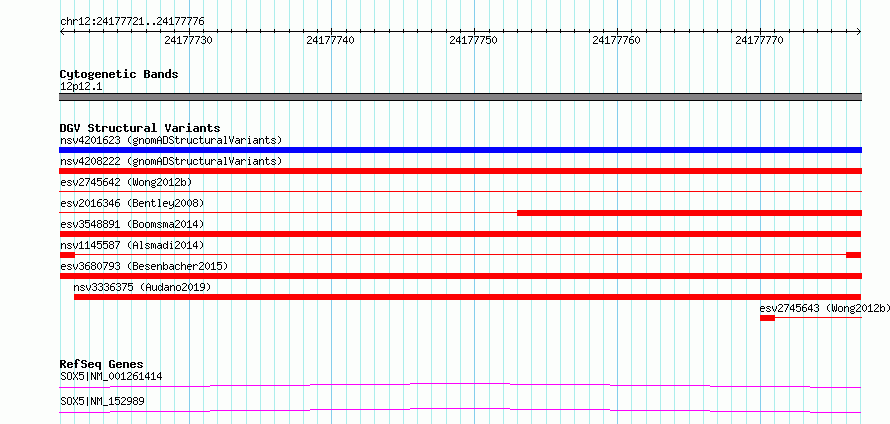The image size is (890, 424).
Task: Click the nsv4208222 variant label
Action: (171, 161)
